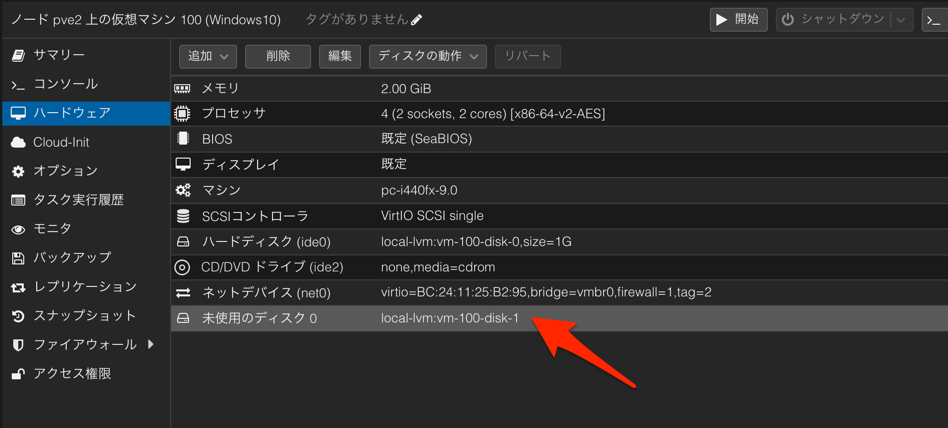Click the pencil icon to edit tags

click(417, 20)
